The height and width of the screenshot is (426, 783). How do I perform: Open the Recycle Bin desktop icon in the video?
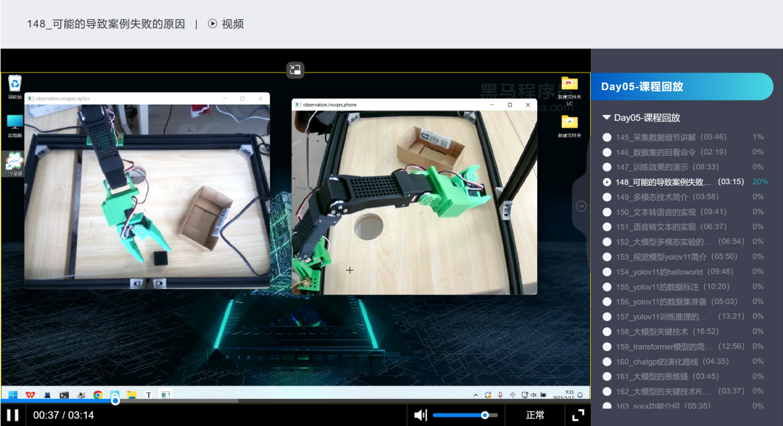click(15, 85)
